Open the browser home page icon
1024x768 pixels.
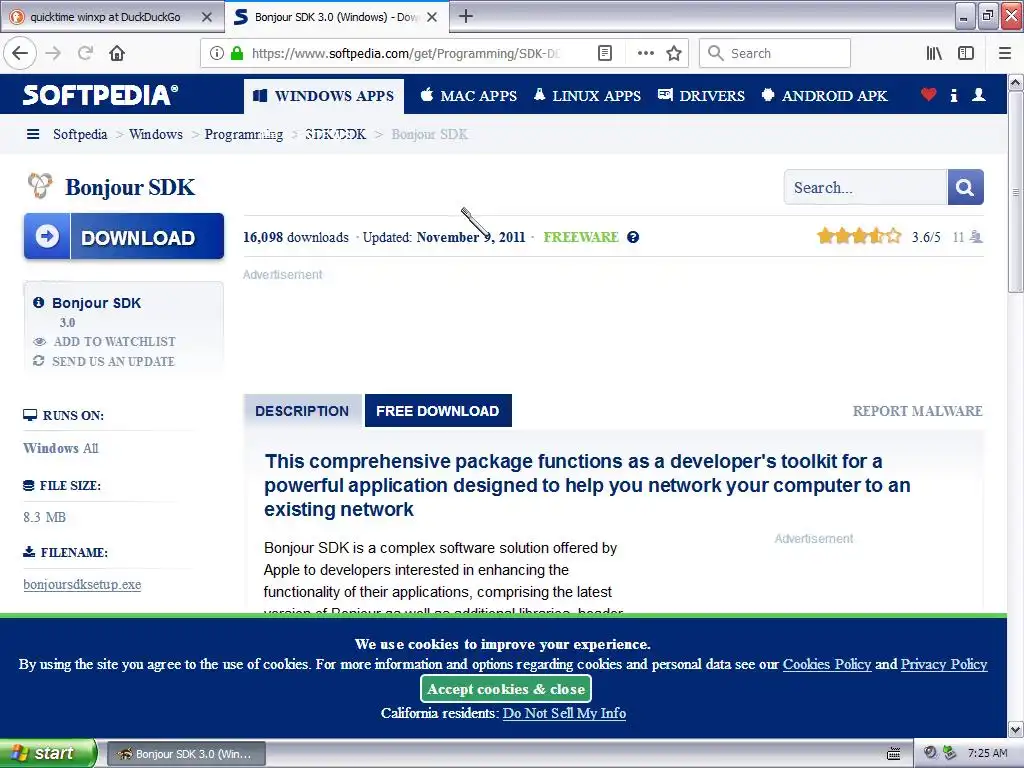pos(117,54)
